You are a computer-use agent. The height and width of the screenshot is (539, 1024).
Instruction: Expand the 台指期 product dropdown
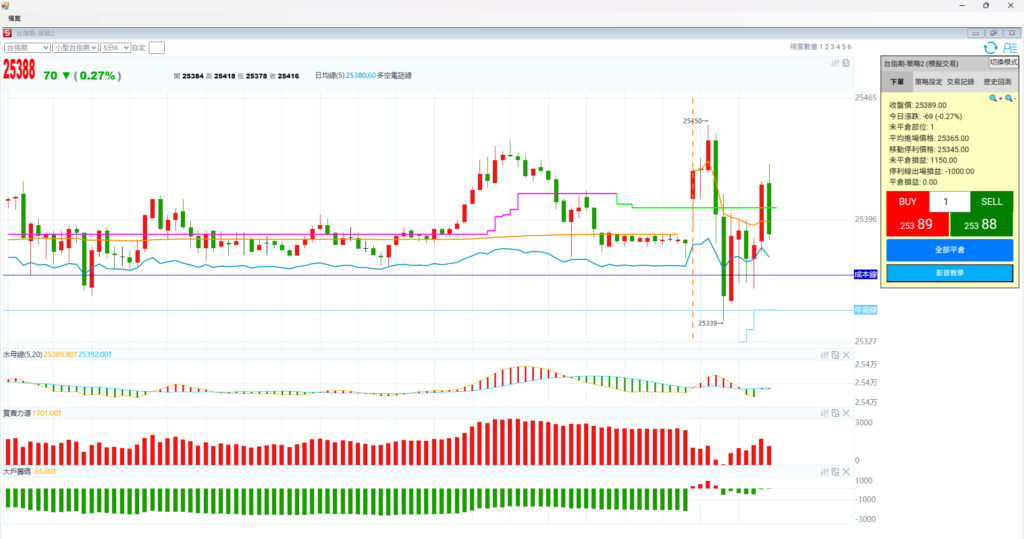click(27, 47)
